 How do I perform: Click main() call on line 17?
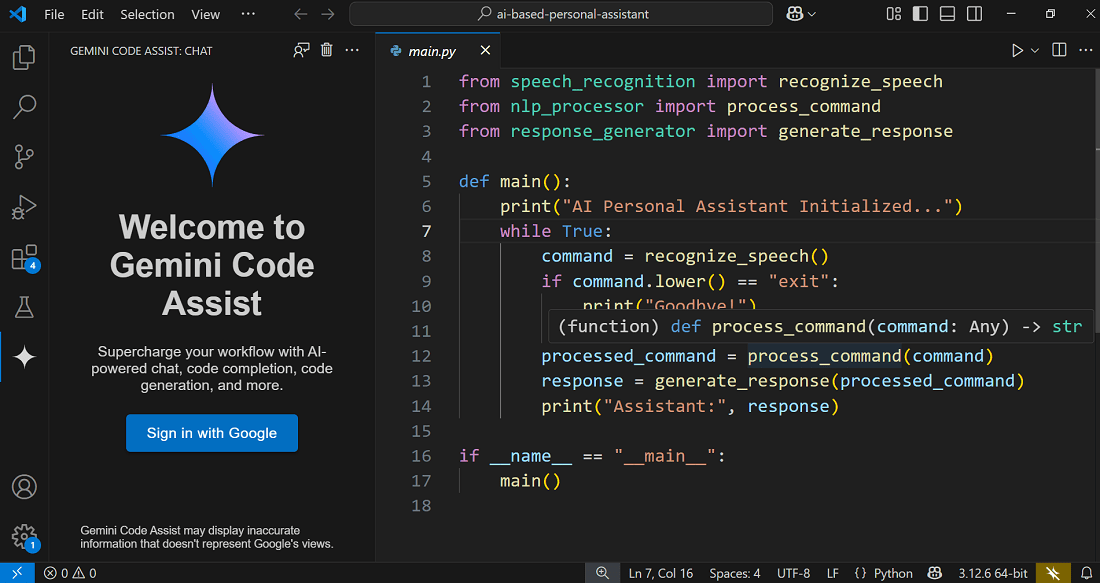(530, 481)
